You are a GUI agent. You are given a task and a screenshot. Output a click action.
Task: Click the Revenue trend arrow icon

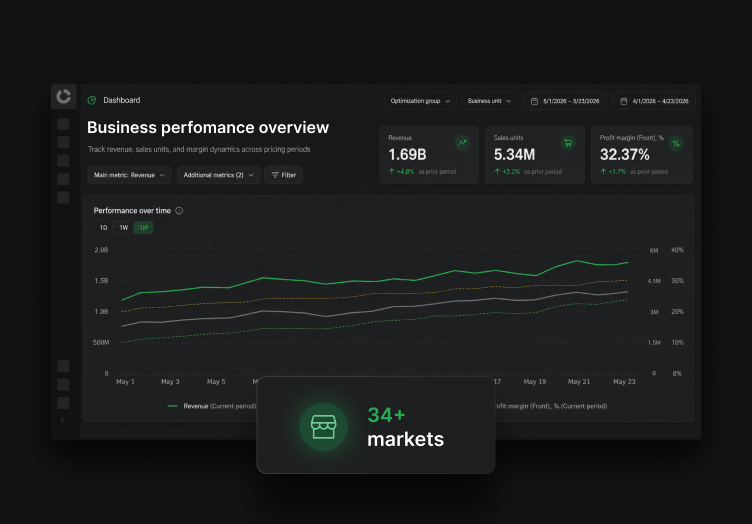pos(462,143)
